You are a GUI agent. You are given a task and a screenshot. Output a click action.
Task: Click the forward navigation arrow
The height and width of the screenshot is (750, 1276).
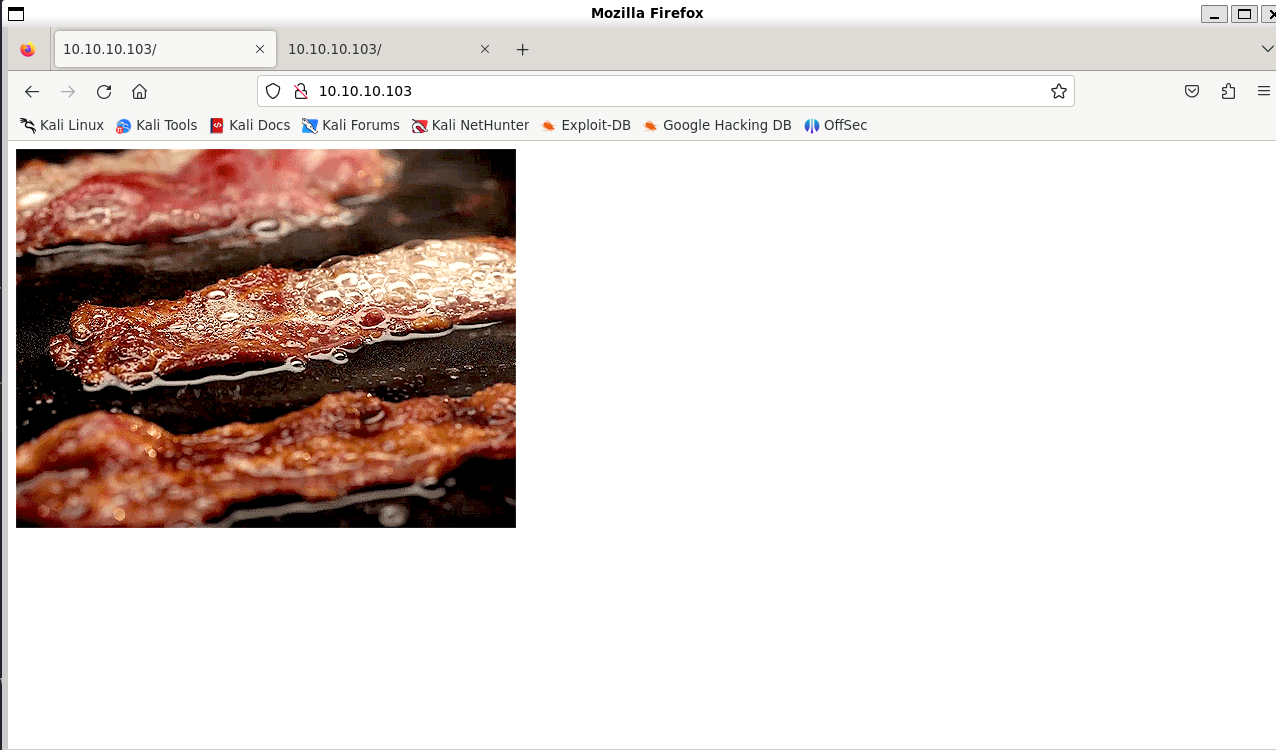[68, 91]
